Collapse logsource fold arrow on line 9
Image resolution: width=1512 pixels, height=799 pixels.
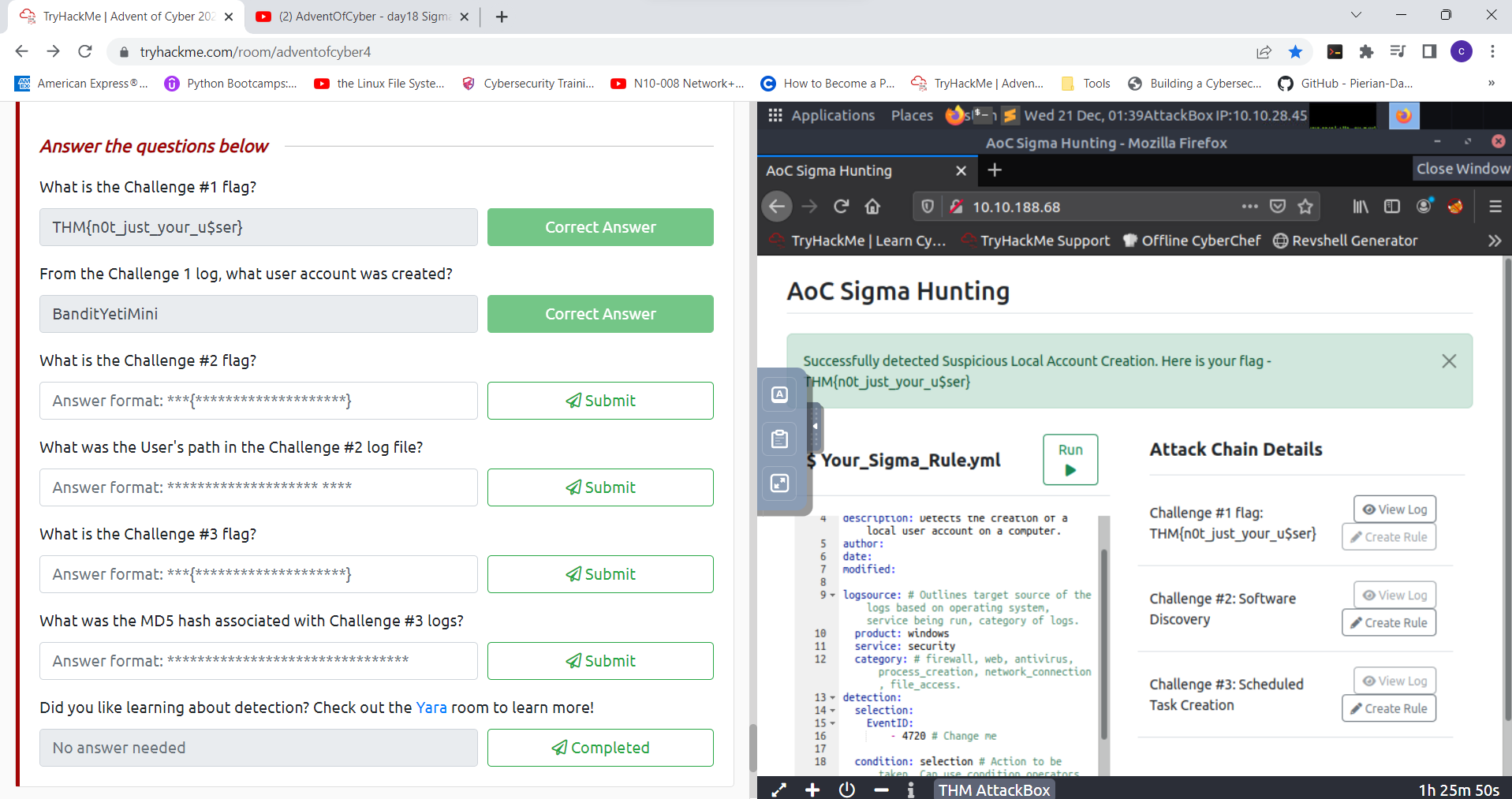pyautogui.click(x=833, y=596)
